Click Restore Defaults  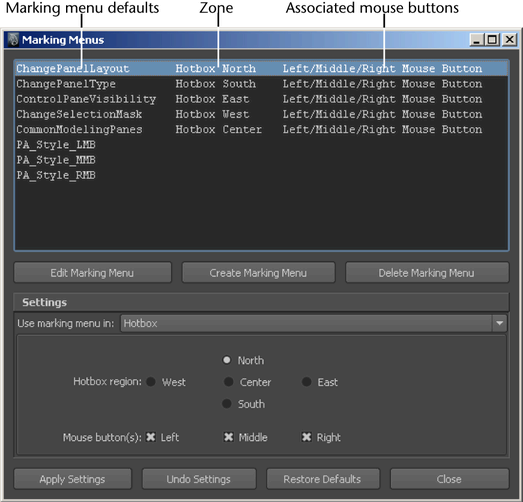pos(323,479)
